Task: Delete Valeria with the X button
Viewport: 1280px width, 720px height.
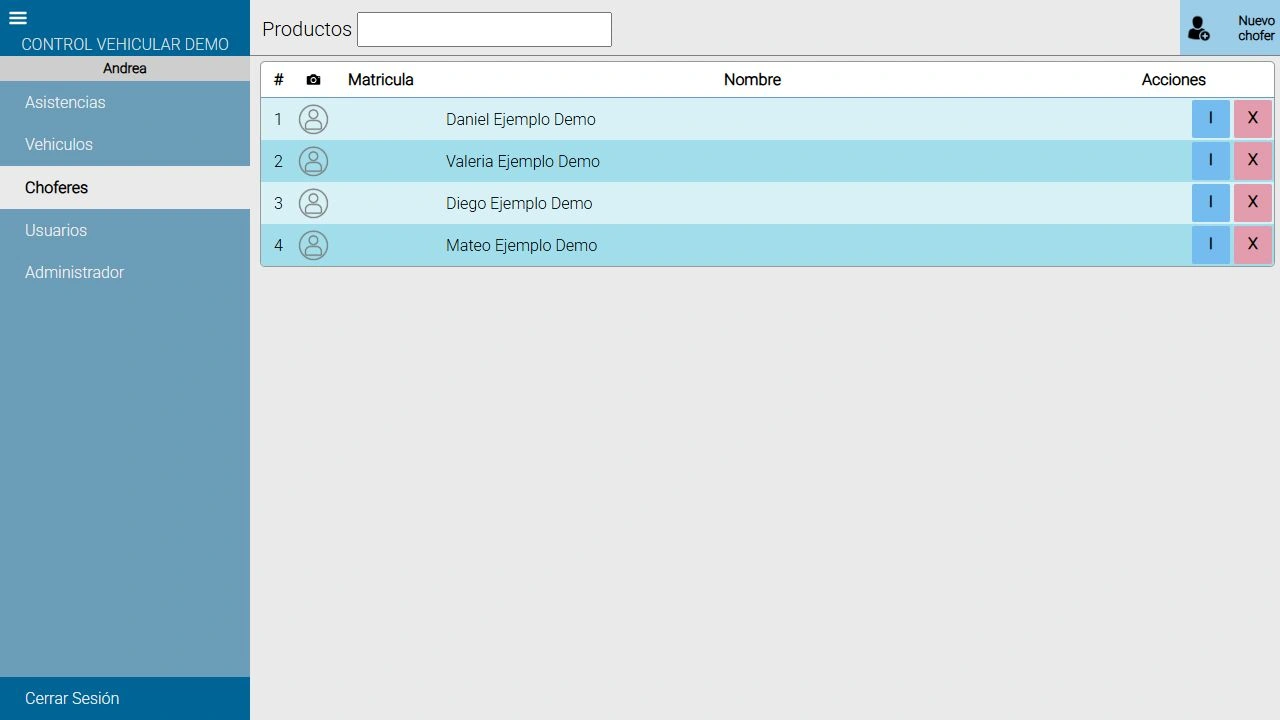Action: [x=1252, y=161]
